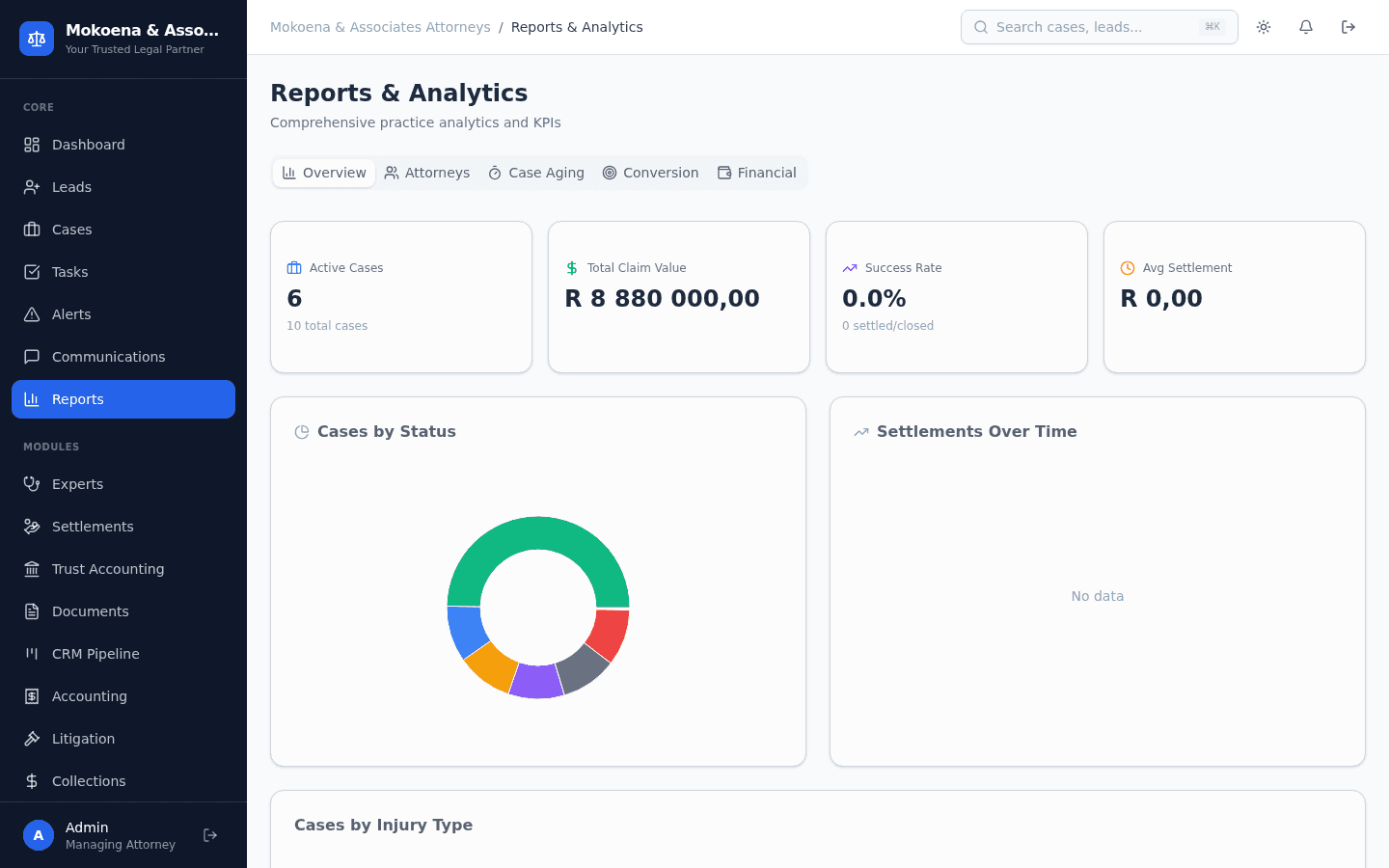
Task: Click the Total Claim Value dollar icon
Action: (x=572, y=268)
